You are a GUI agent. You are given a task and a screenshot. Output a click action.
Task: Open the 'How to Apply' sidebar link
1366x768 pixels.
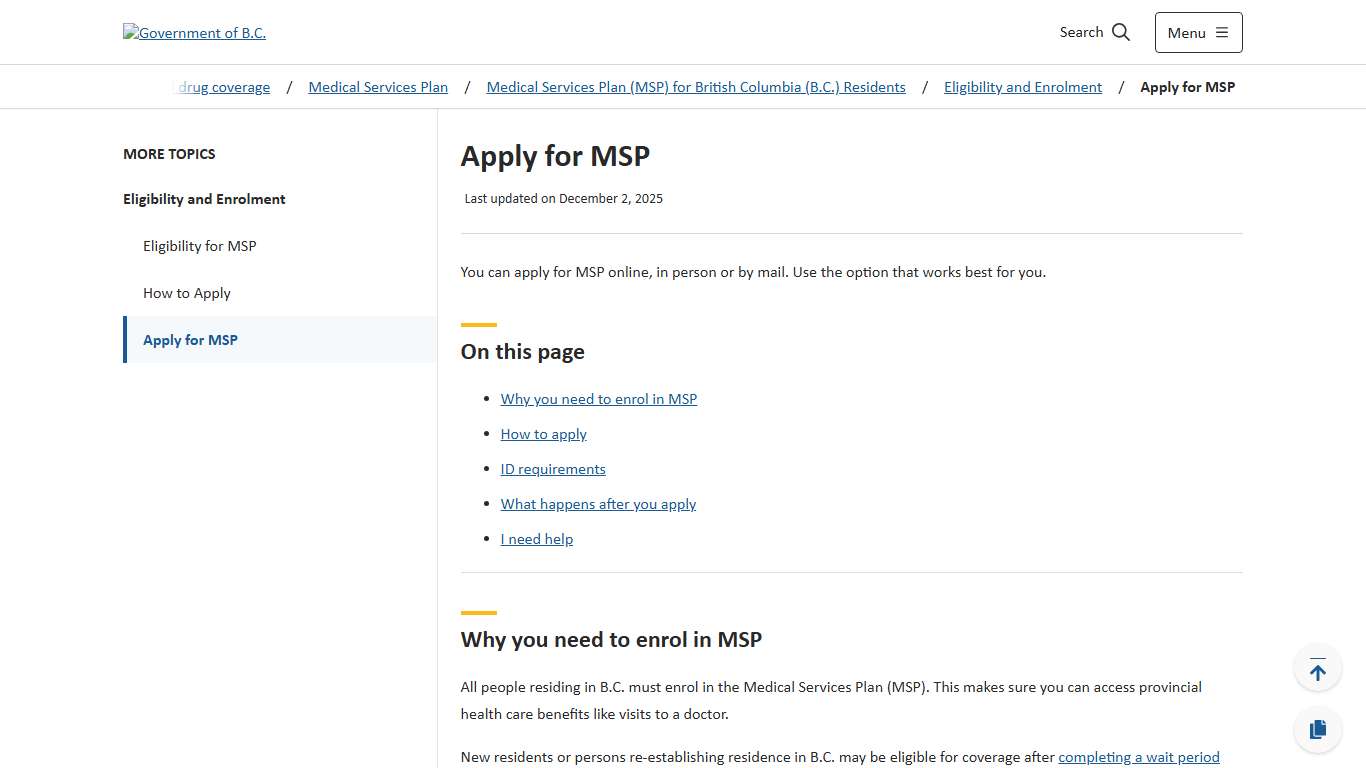coord(187,292)
